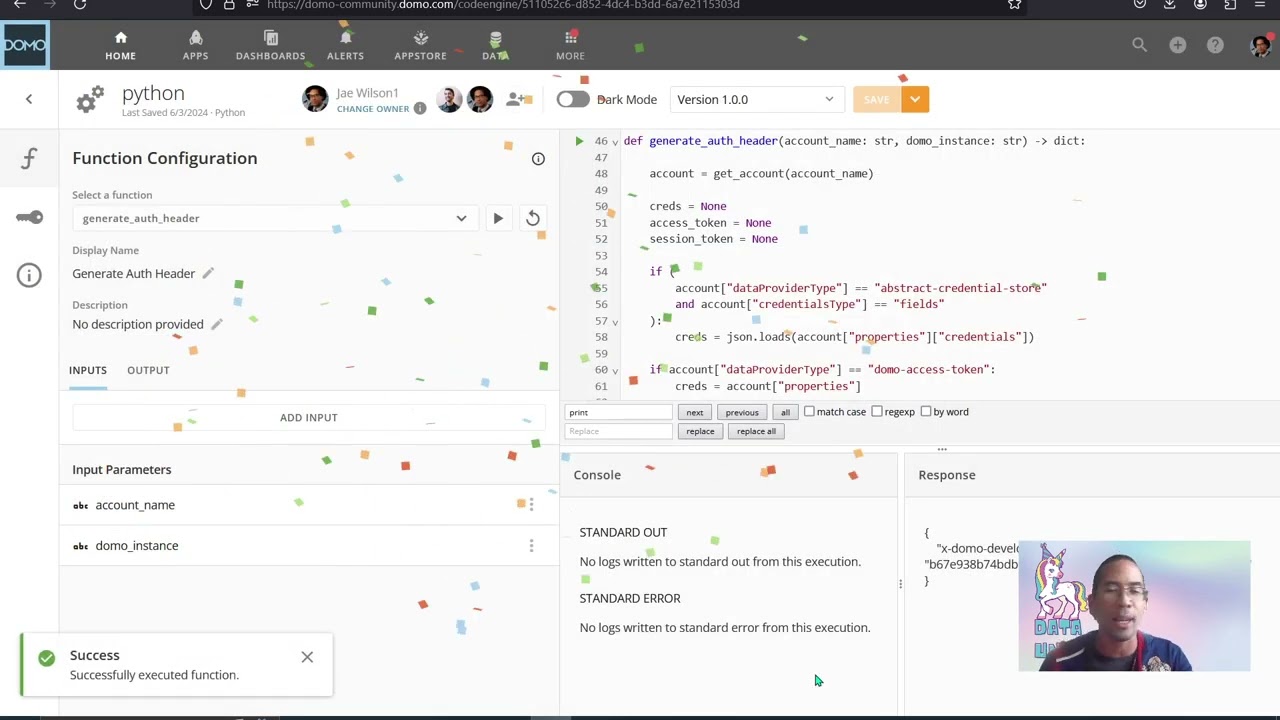This screenshot has width=1280, height=720.
Task: Click the Replace input field
Action: coord(618,431)
